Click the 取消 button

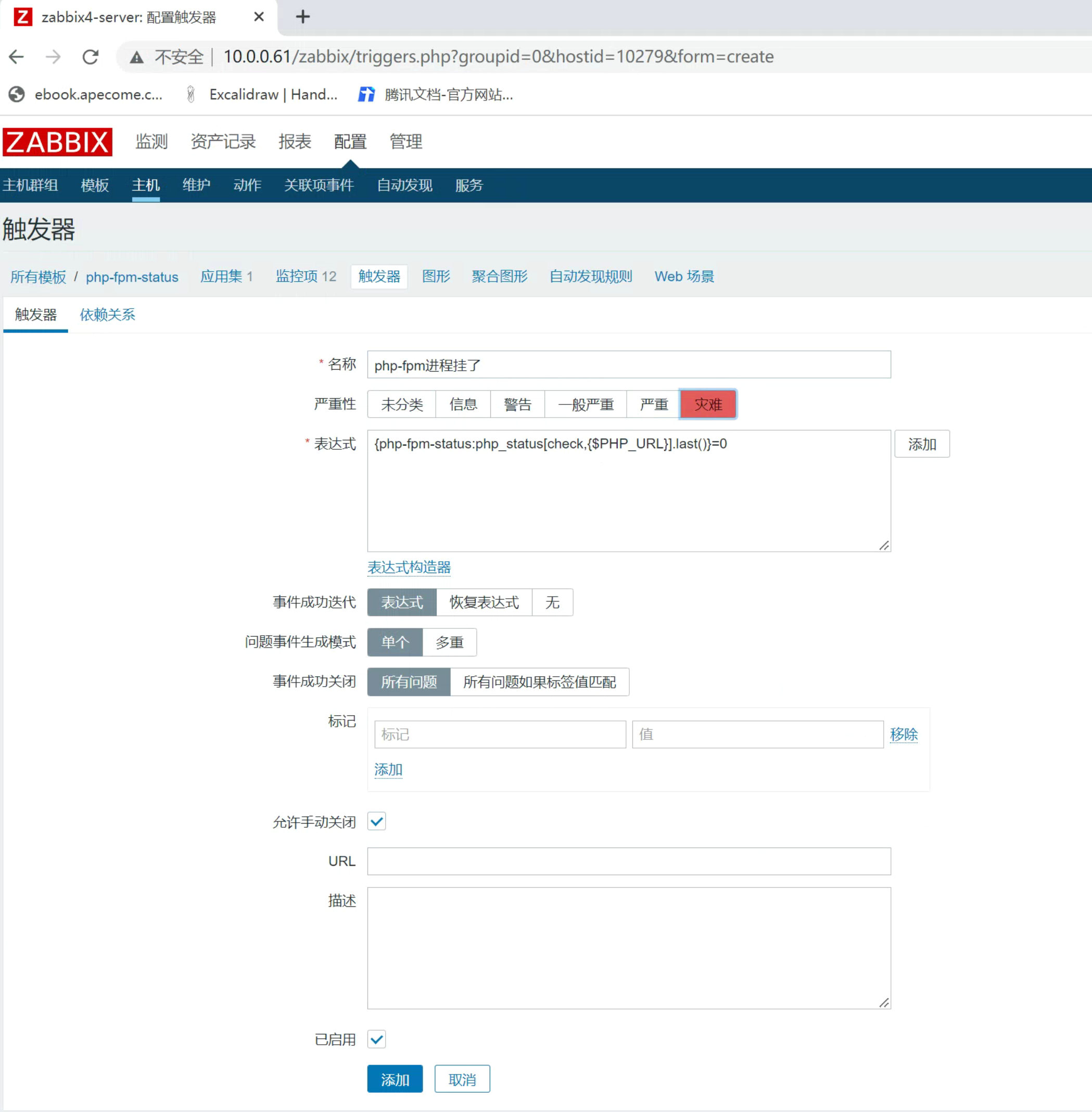pyautogui.click(x=462, y=1079)
